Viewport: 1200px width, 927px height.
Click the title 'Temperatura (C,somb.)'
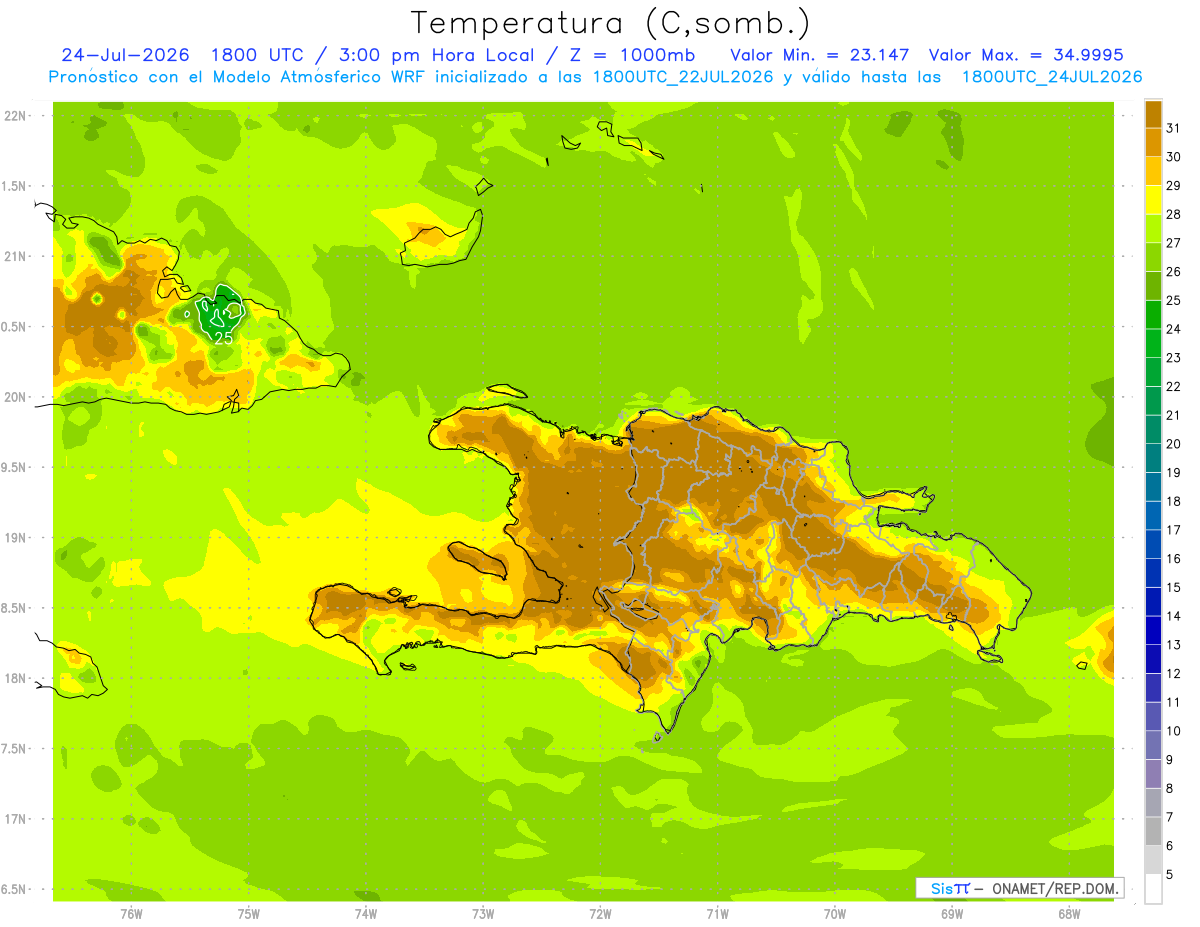tap(611, 22)
